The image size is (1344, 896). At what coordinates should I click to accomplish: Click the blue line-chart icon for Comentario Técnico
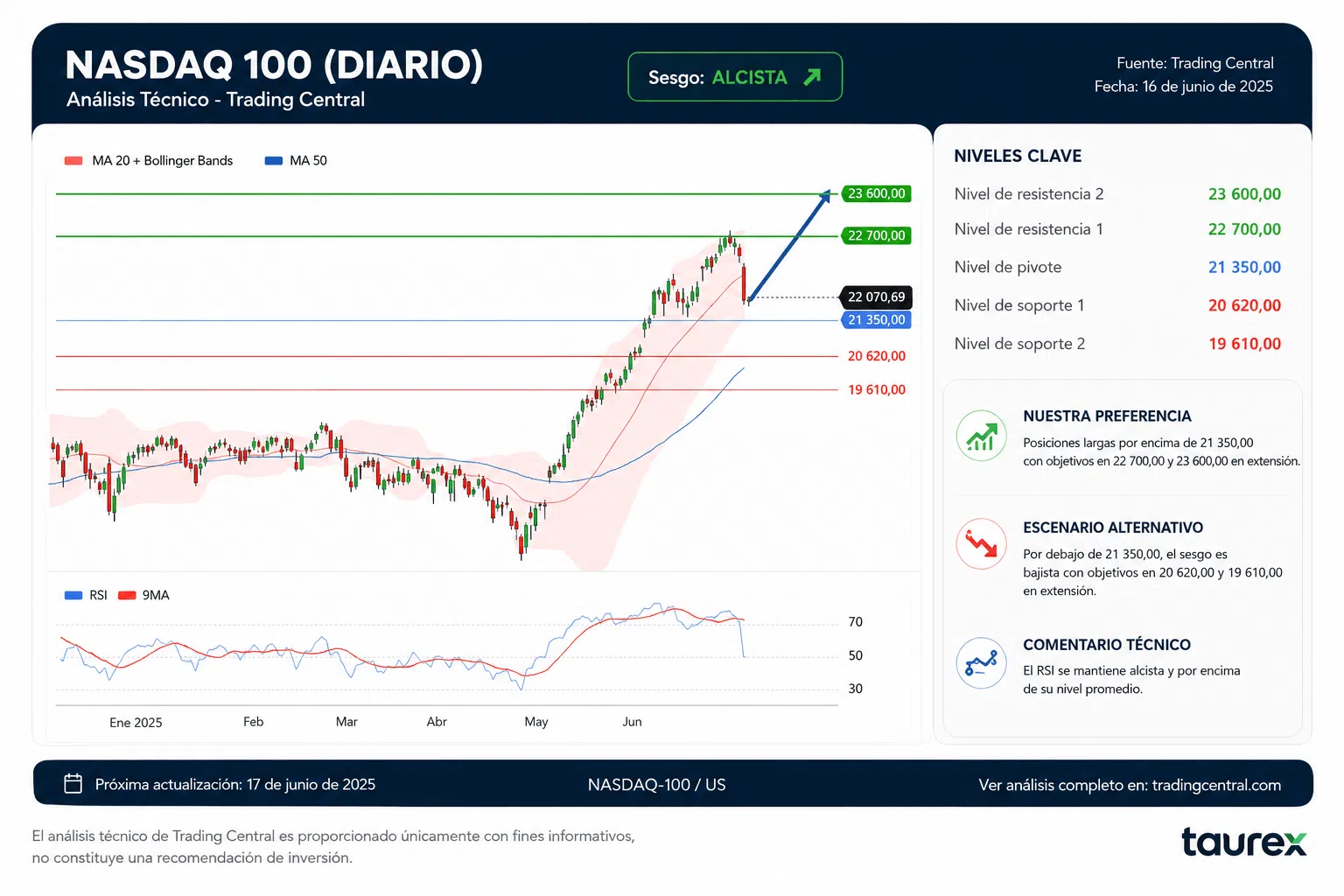981,662
